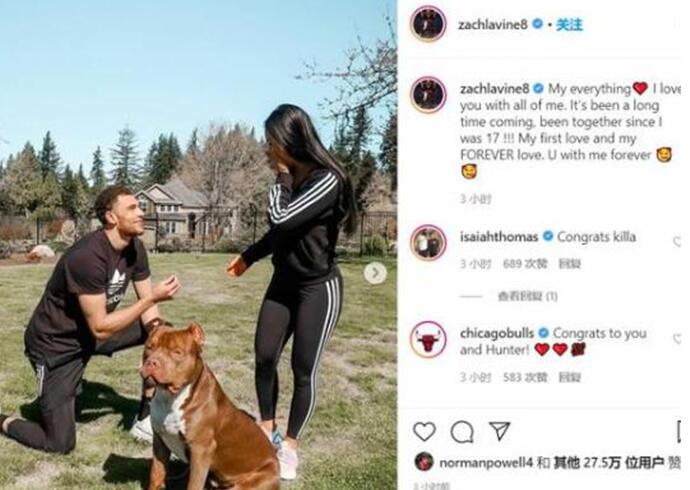
Task: Reply to the isaiahthomas comment
Action: pyautogui.click(x=569, y=264)
